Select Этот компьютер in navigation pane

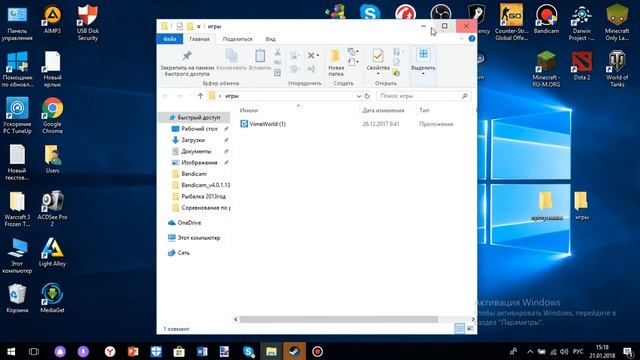[194, 238]
